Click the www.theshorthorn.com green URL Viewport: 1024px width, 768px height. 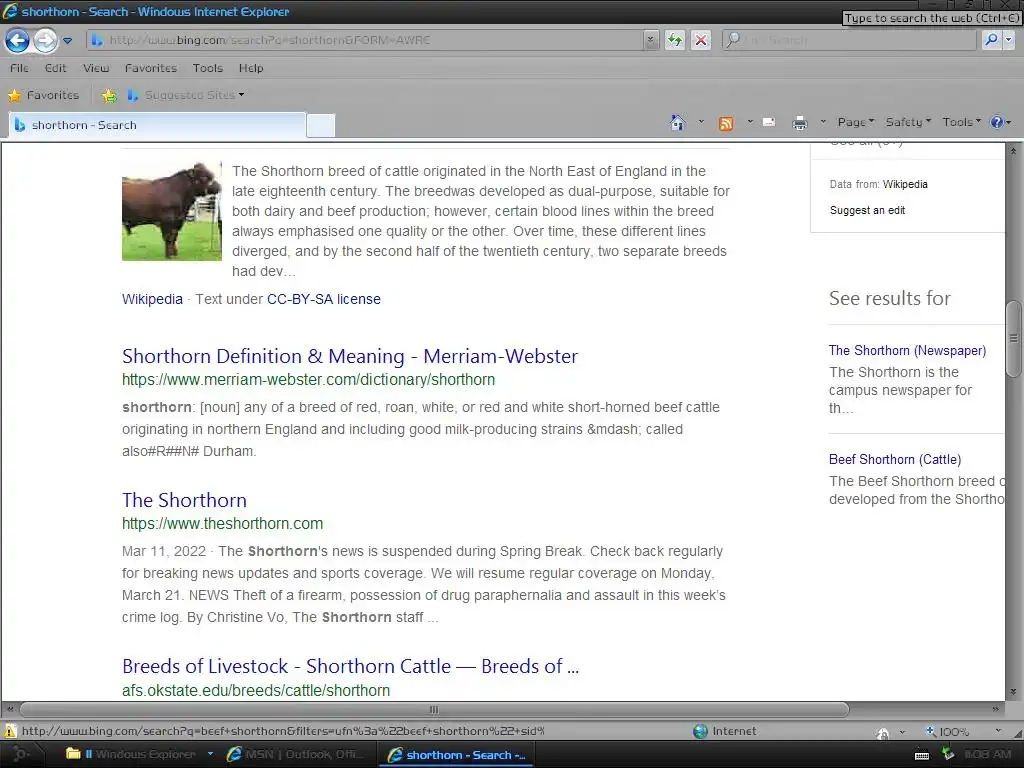222,524
